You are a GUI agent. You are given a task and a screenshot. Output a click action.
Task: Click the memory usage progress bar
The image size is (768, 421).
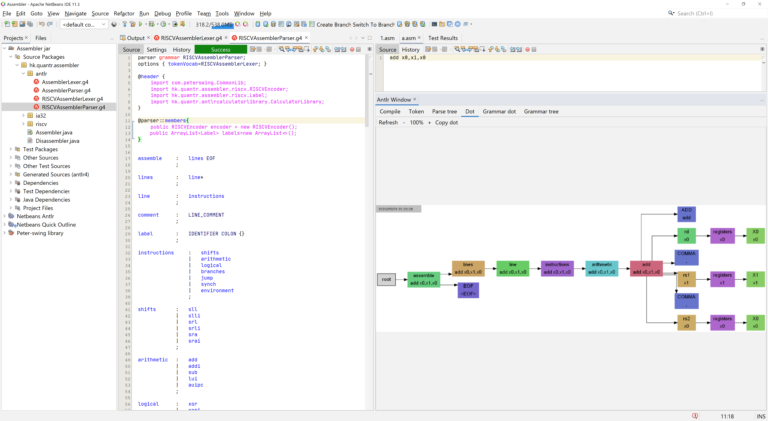click(x=214, y=24)
